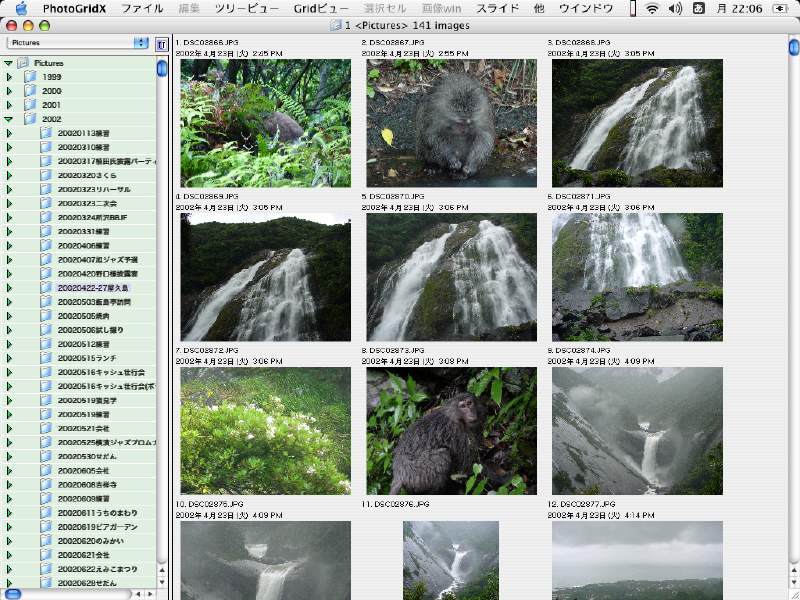The width and height of the screenshot is (800, 600).
Task: Select the DSC02872.JPG white flowers thumbnail
Action: pyautogui.click(x=265, y=431)
